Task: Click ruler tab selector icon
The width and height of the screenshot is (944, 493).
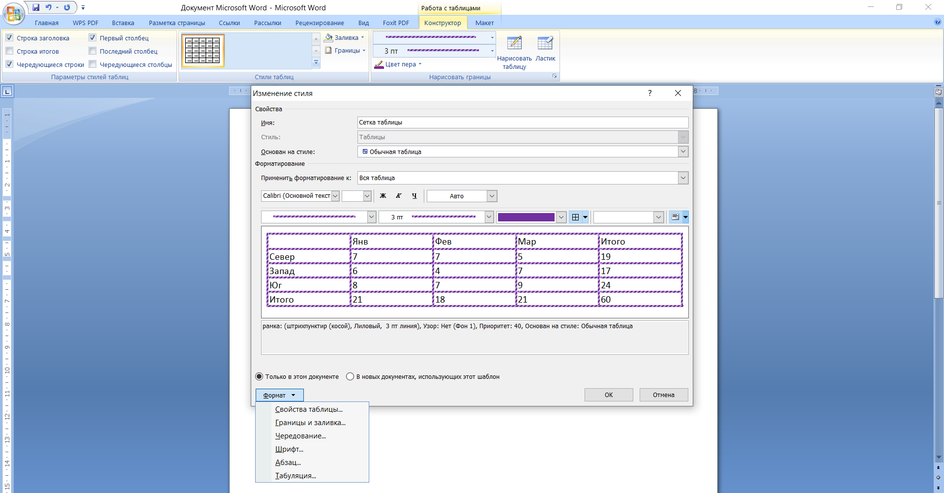Action: [7, 91]
